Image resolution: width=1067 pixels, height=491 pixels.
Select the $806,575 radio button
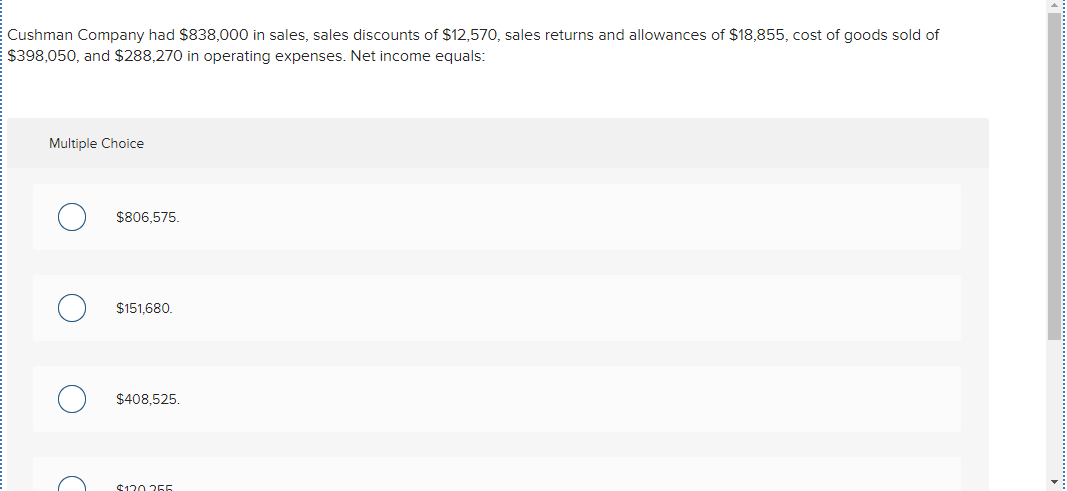click(x=71, y=217)
